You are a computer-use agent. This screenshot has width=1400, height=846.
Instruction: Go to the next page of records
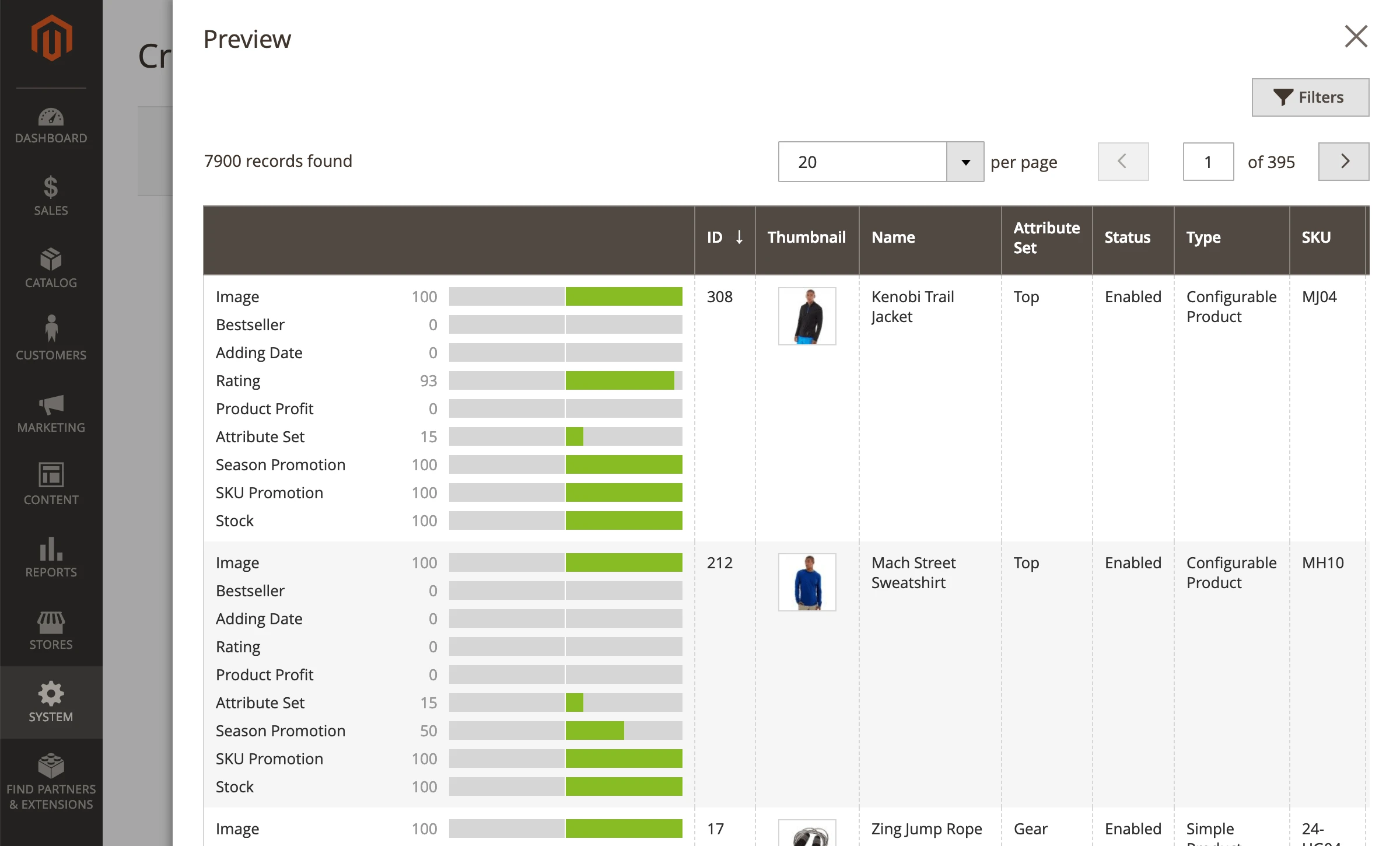coord(1343,162)
